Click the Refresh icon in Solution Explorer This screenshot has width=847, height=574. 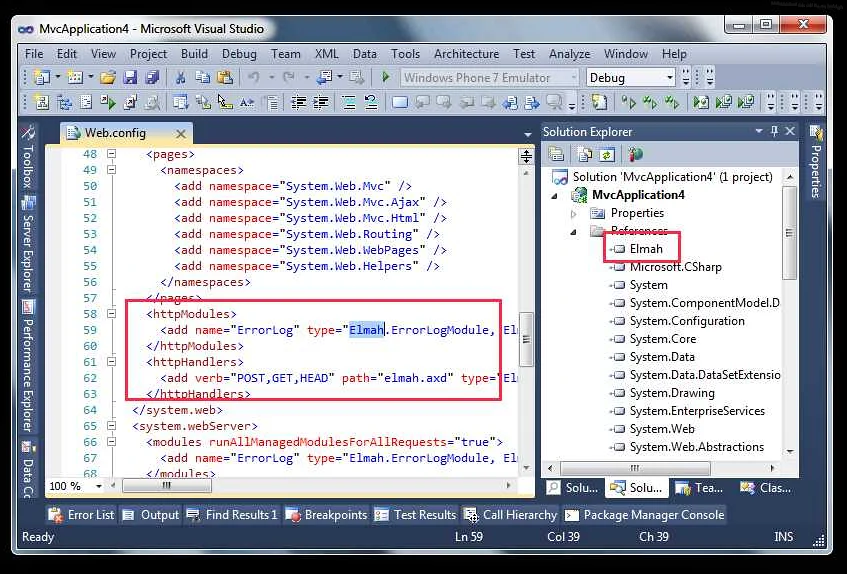pos(607,155)
